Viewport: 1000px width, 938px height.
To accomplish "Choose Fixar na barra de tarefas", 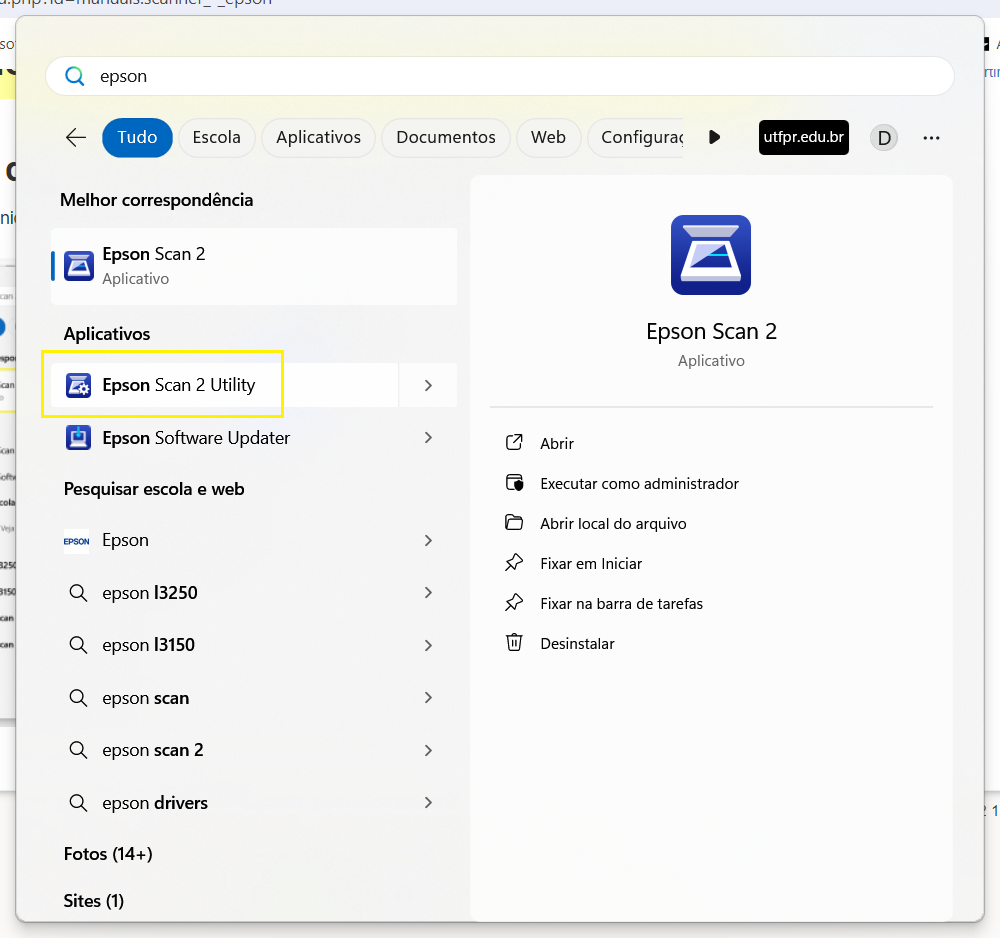I will [x=621, y=604].
